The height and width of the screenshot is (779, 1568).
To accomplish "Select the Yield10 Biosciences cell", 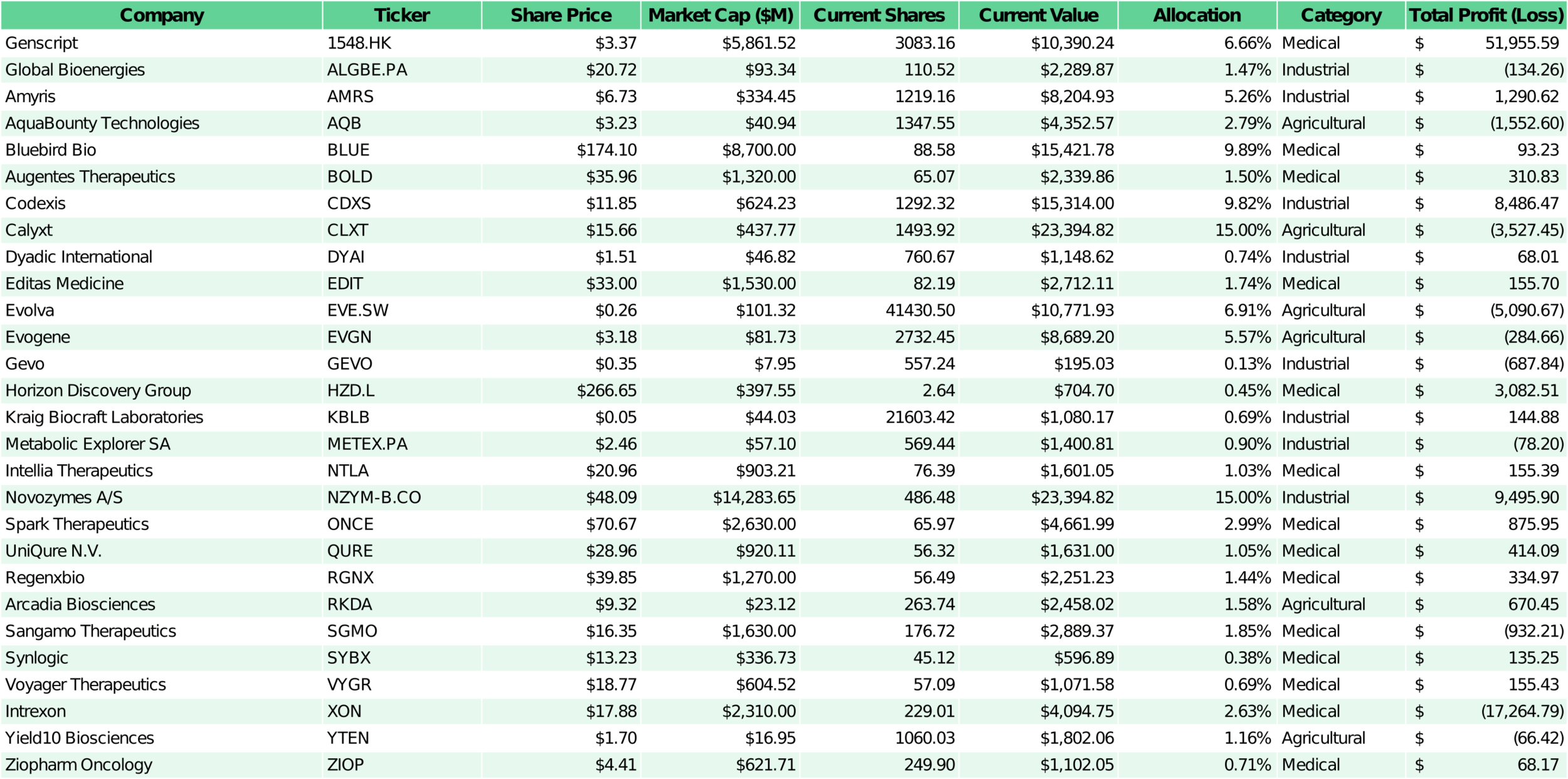I will [x=162, y=738].
